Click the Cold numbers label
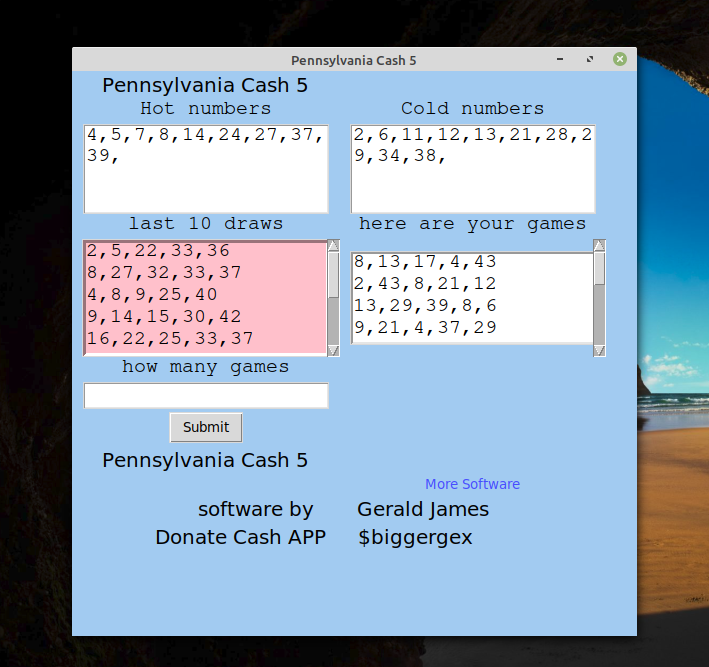 [x=473, y=109]
